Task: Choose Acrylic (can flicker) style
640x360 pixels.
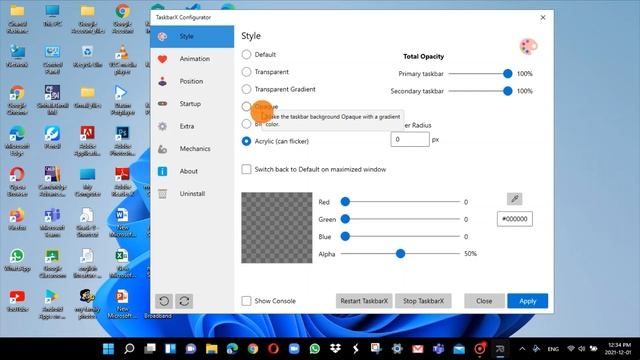Action: pyautogui.click(x=246, y=141)
